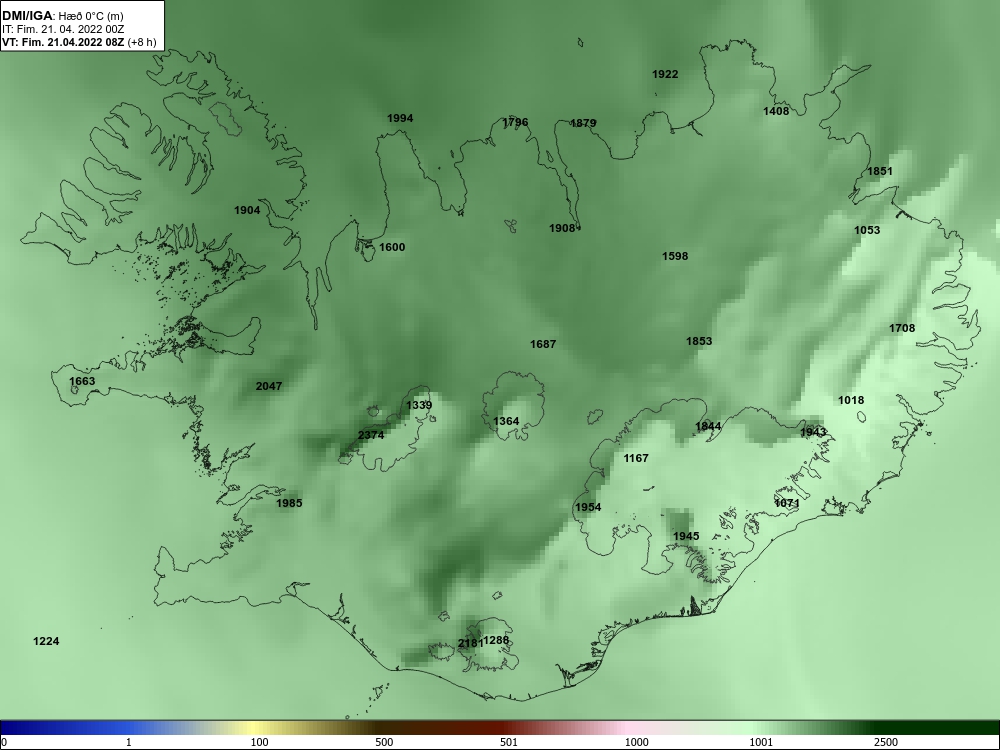This screenshot has height=750, width=1000.
Task: Click the 1904 value in the Westfjords
Action: coord(247,210)
